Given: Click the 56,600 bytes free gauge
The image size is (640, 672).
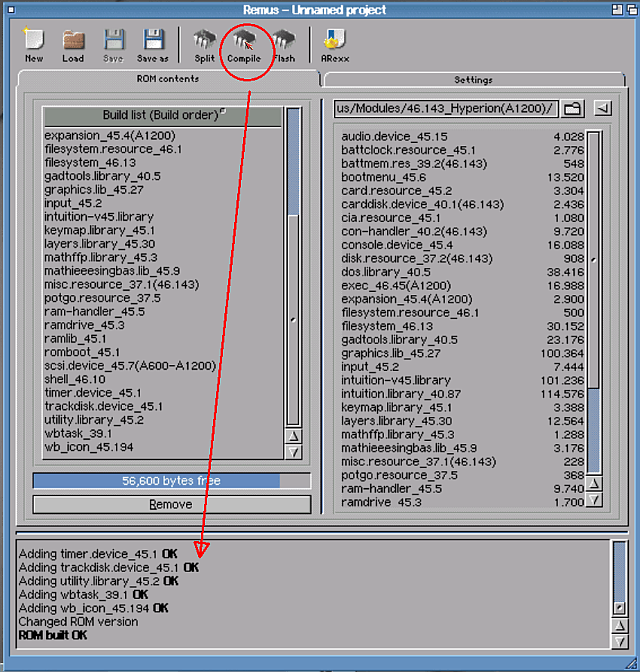Looking at the screenshot, I should pyautogui.click(x=157, y=481).
